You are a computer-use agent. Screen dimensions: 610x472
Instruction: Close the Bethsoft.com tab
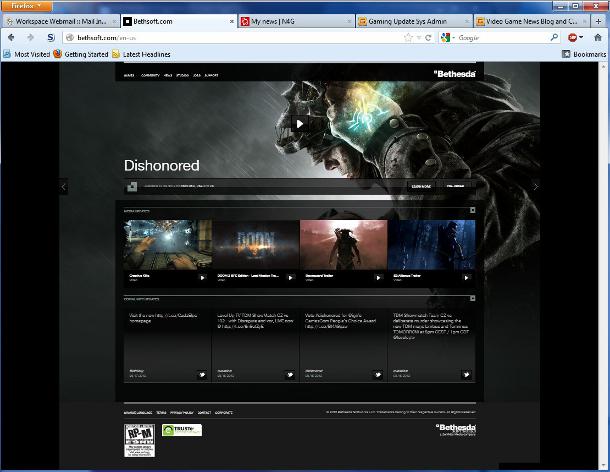coord(232,21)
